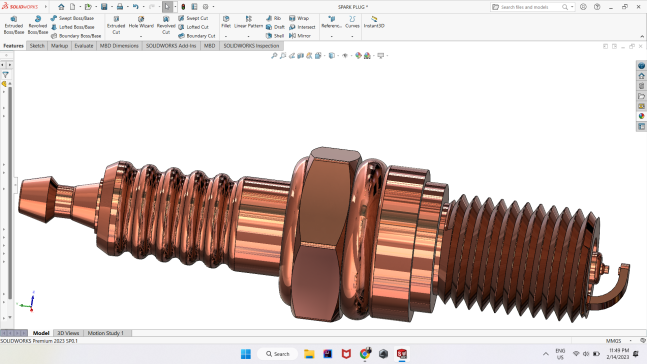Viewport: 647px width, 364px height.
Task: Switch to the Sketch tab
Action: coord(37,46)
